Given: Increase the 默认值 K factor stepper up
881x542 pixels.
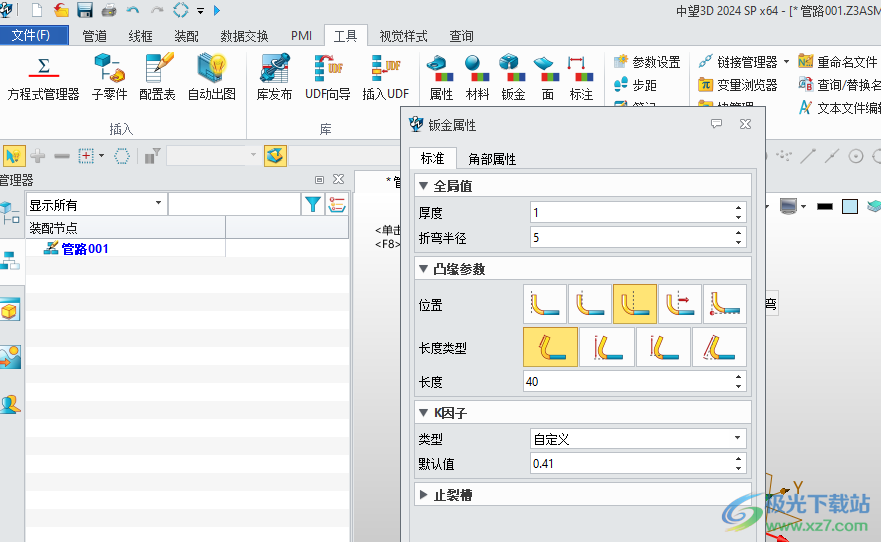Looking at the screenshot, I should click(x=738, y=459).
